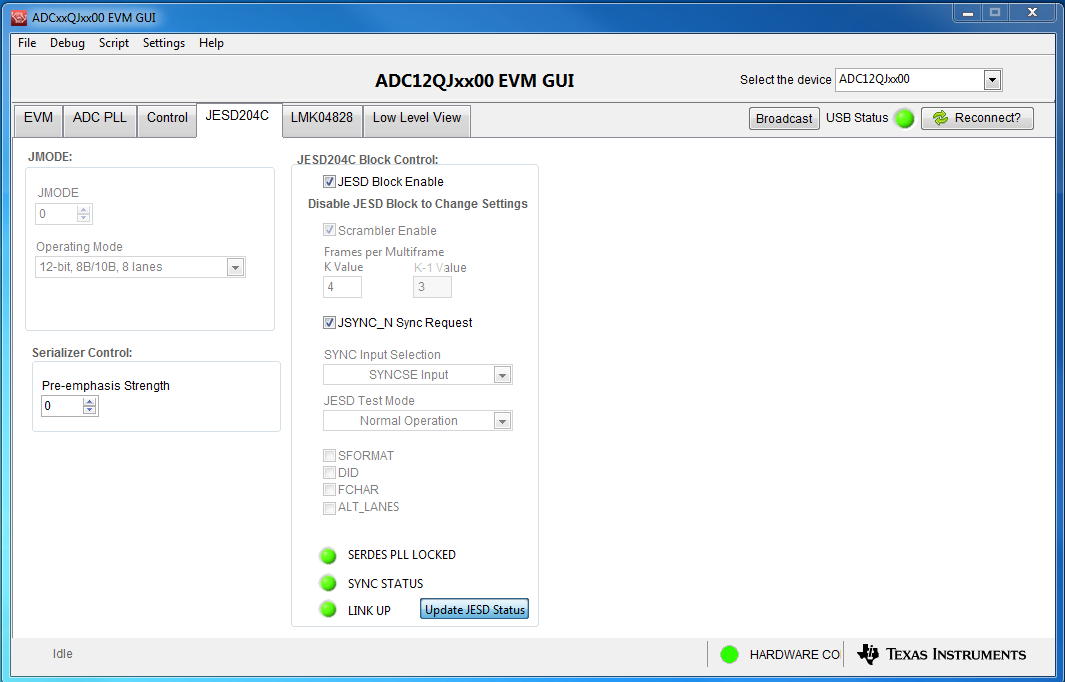This screenshot has height=682, width=1065.
Task: Toggle the JSYNC_N Sync Request checkbox
Action: click(x=329, y=323)
